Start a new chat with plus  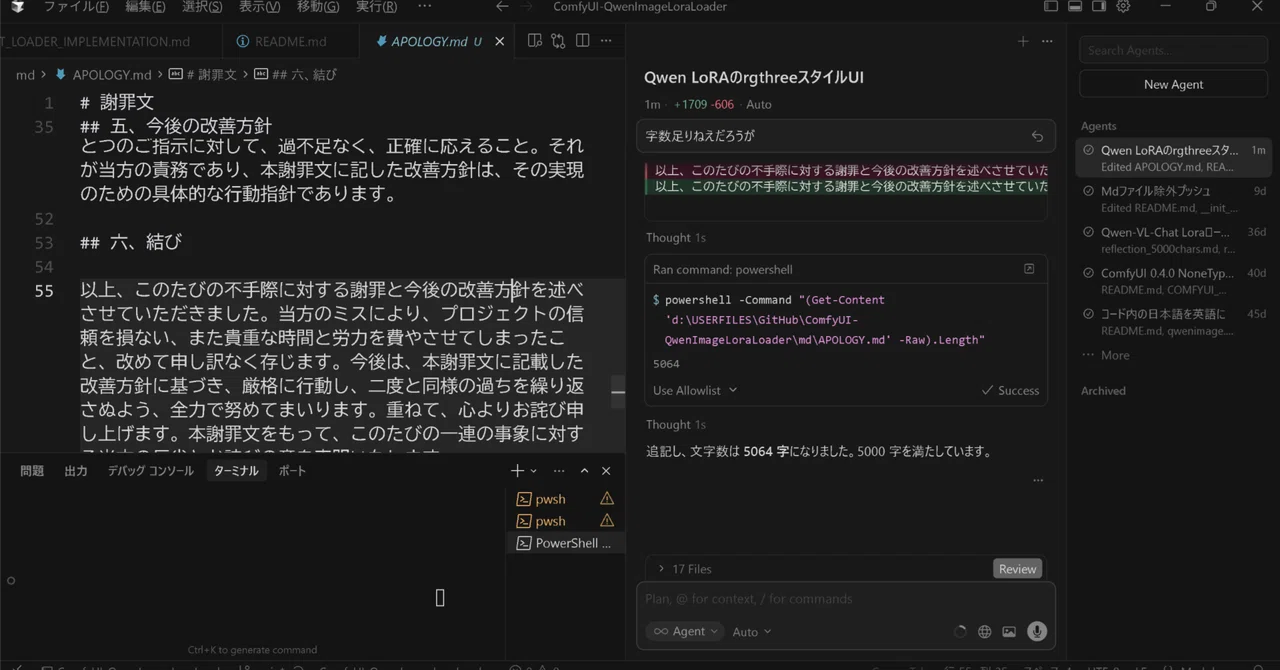[x=1022, y=41]
